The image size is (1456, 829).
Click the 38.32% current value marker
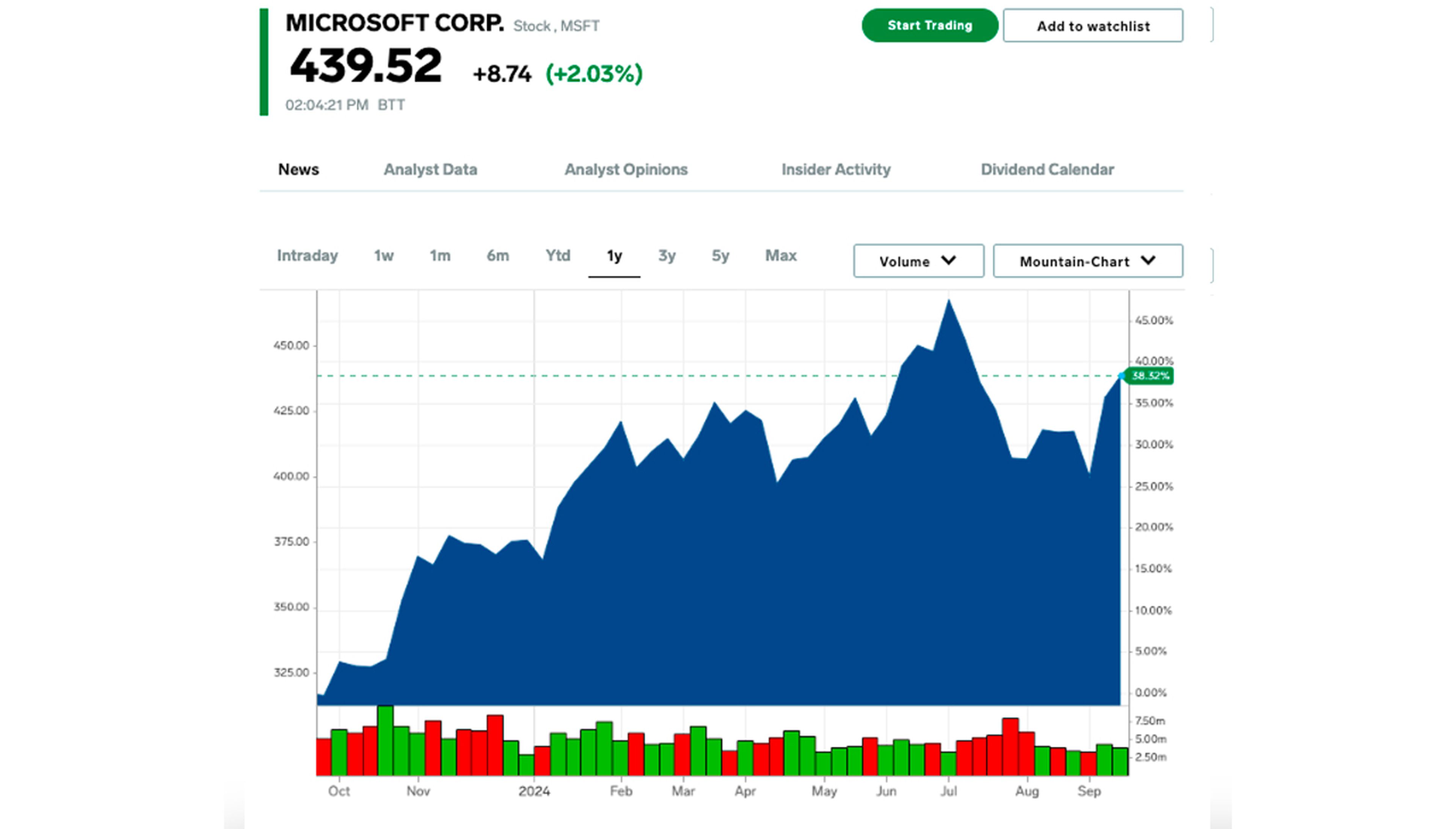[x=1150, y=376]
